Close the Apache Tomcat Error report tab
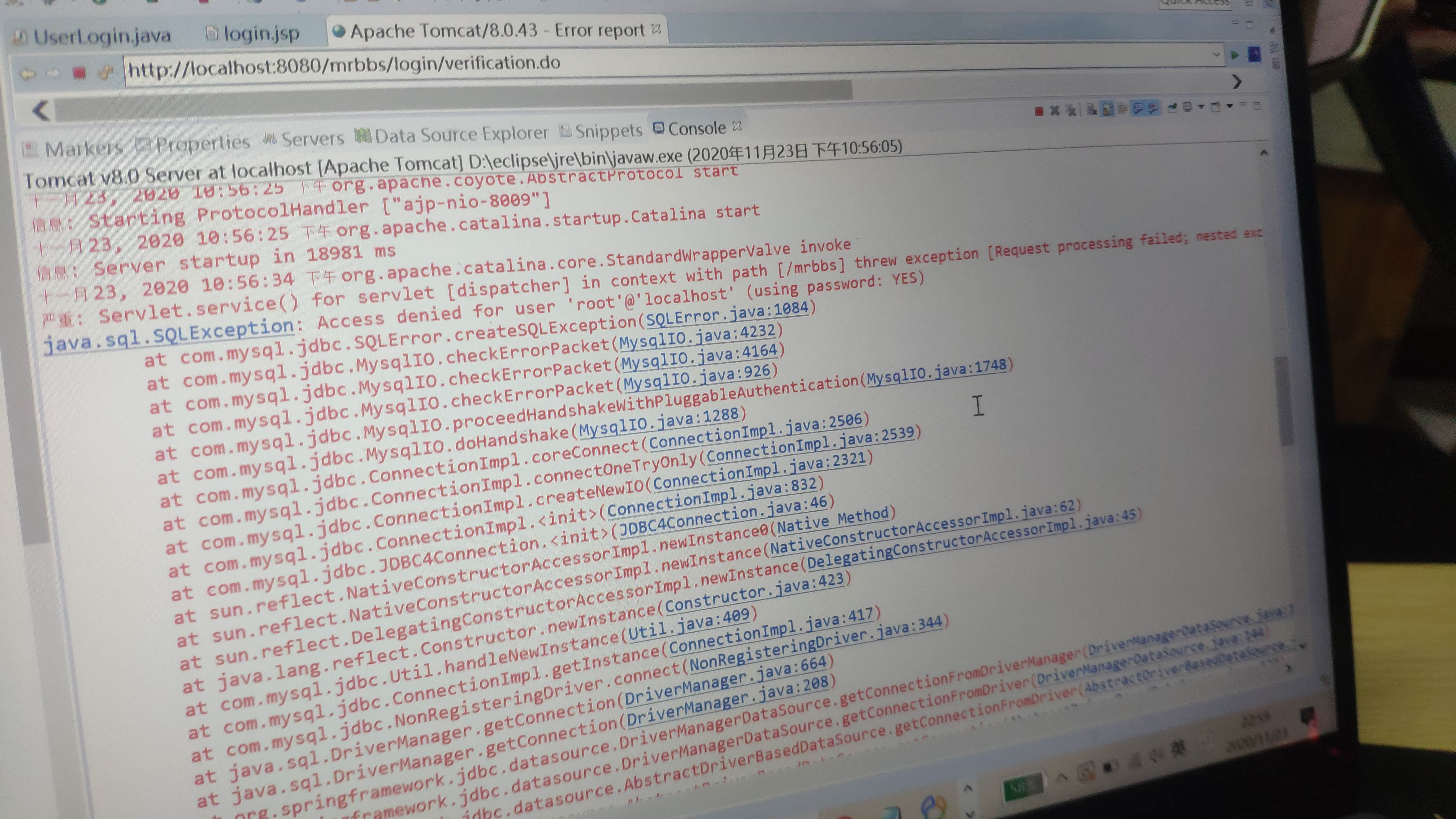 point(656,28)
